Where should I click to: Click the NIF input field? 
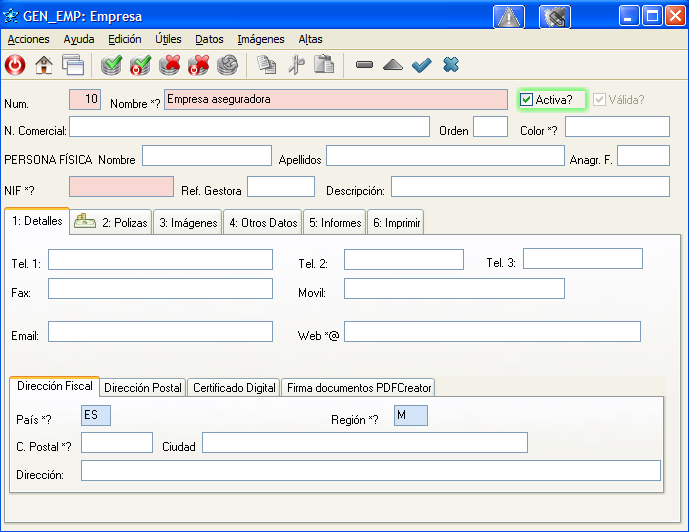click(x=121, y=187)
